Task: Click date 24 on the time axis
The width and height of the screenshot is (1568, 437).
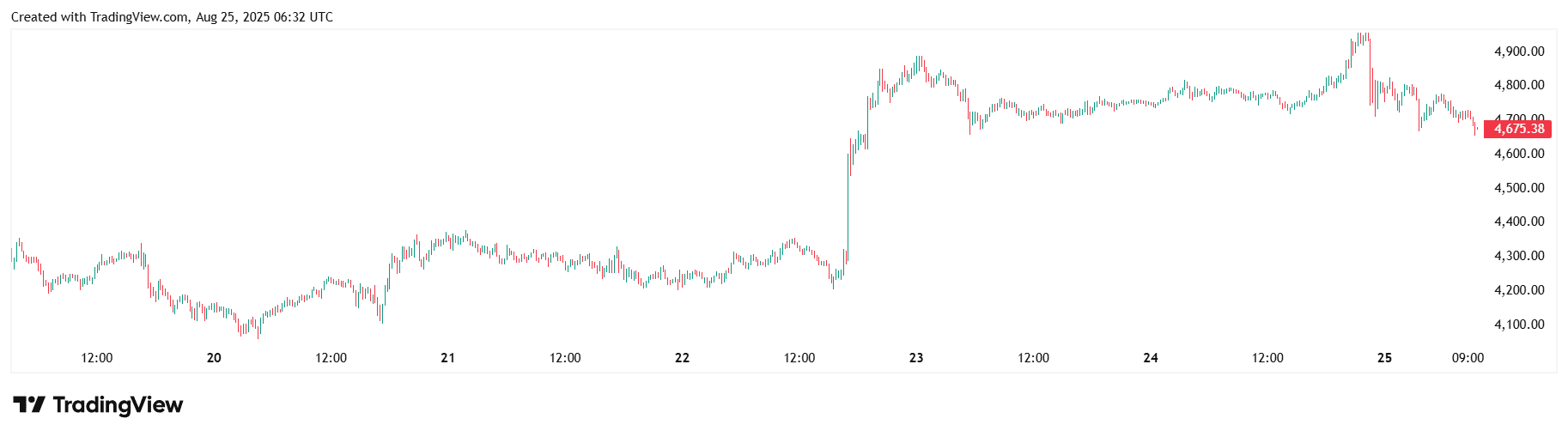Action: tap(1151, 358)
